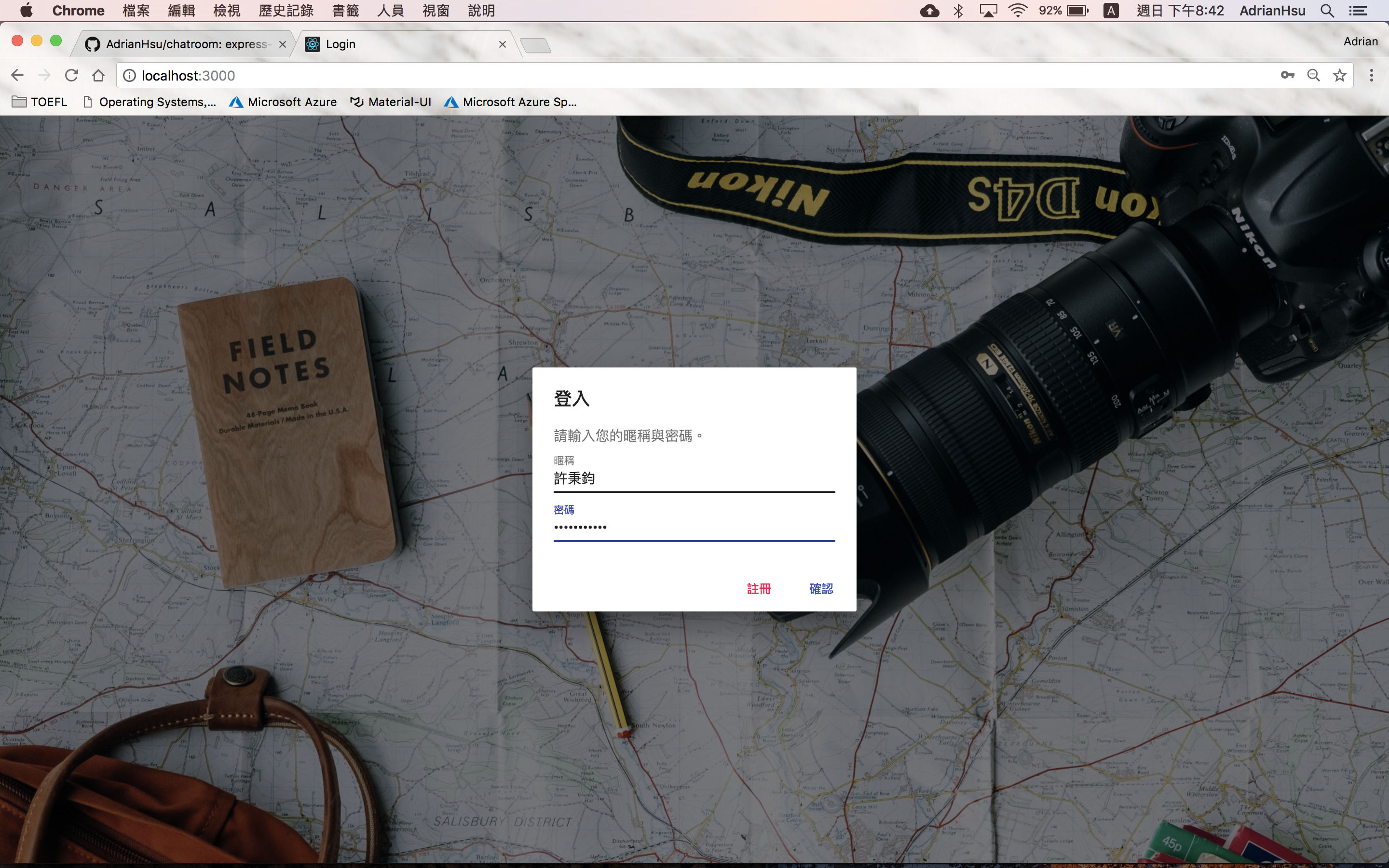Open the 書籤 menu
The width and height of the screenshot is (1389, 868).
pyautogui.click(x=345, y=10)
